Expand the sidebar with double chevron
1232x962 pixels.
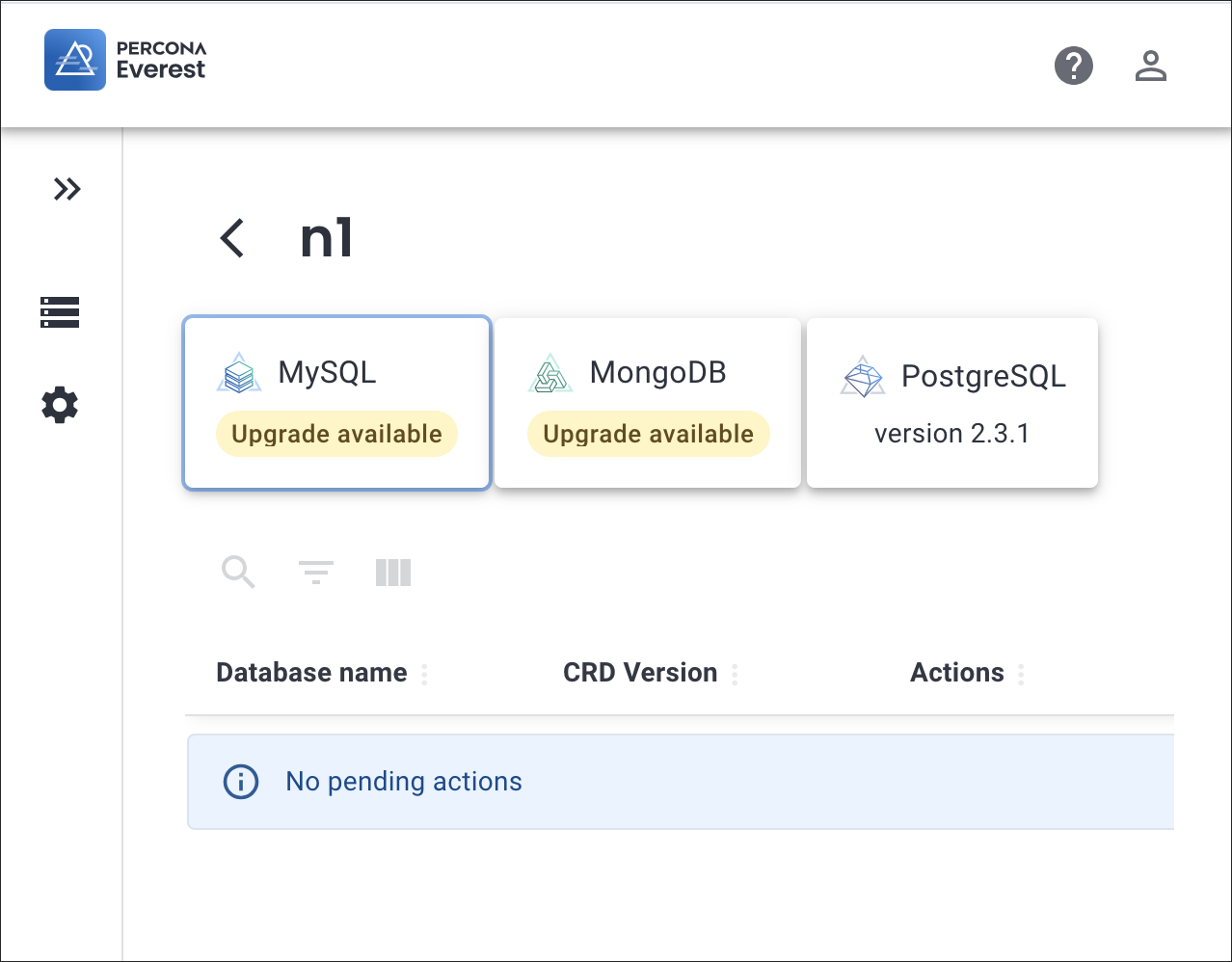click(x=67, y=189)
